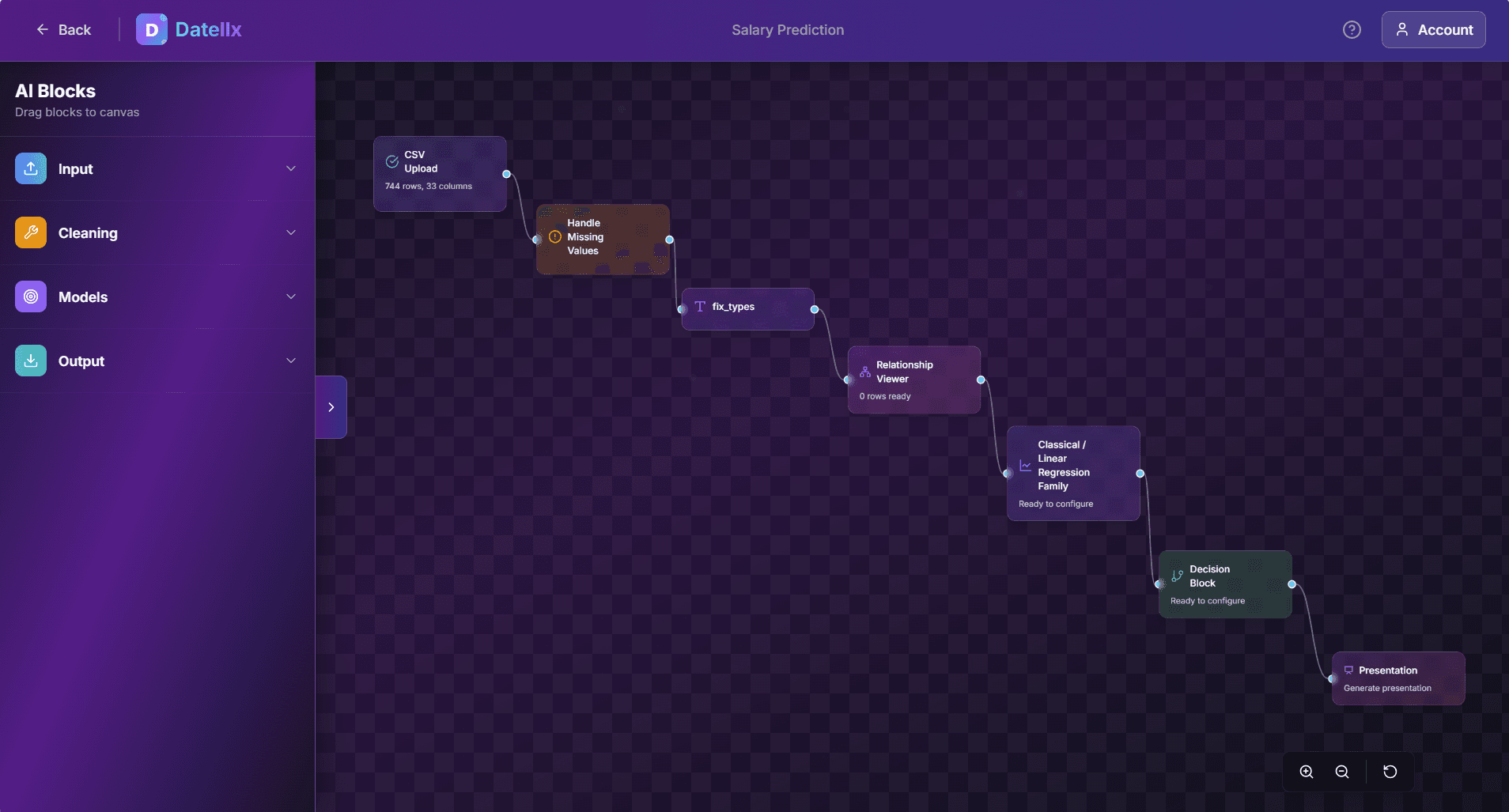Click the warning icon on Handle Missing Values

pos(554,236)
